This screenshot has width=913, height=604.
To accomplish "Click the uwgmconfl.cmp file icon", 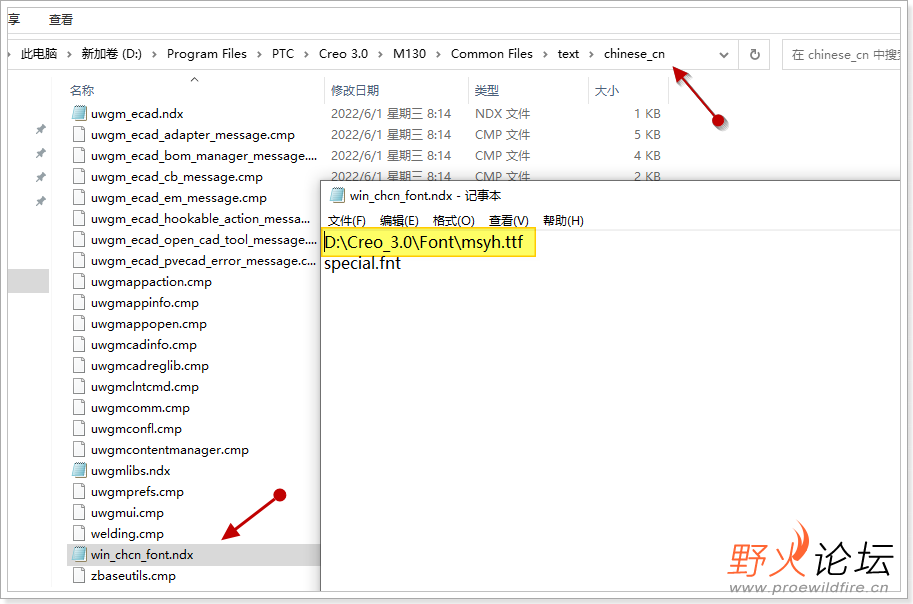I will (79, 428).
